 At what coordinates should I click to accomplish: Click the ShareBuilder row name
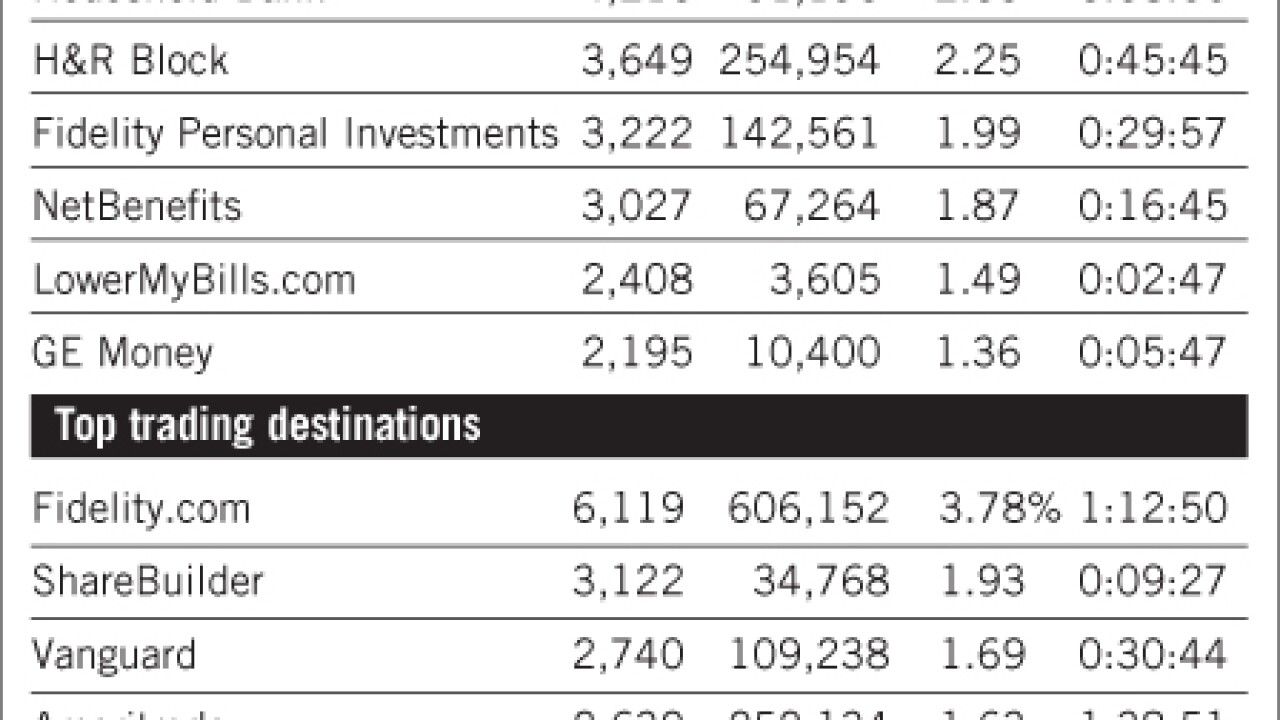[x=148, y=581]
